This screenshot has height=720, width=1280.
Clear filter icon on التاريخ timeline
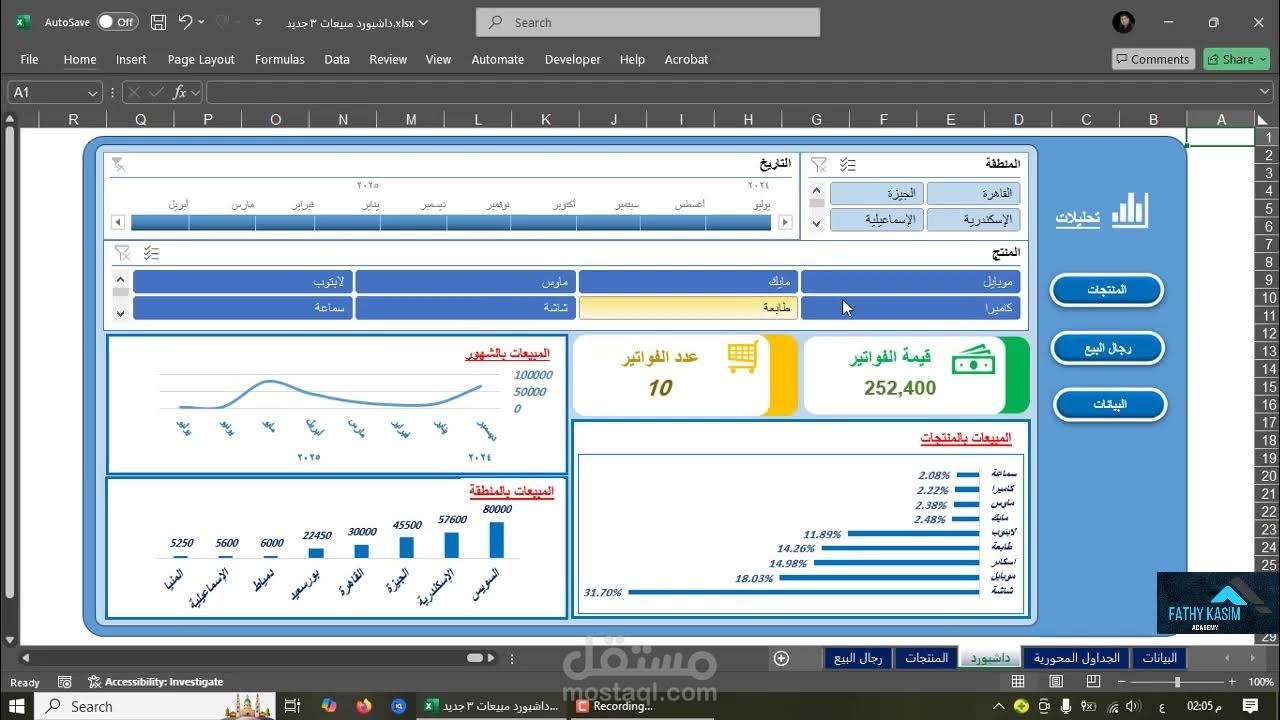tap(118, 163)
